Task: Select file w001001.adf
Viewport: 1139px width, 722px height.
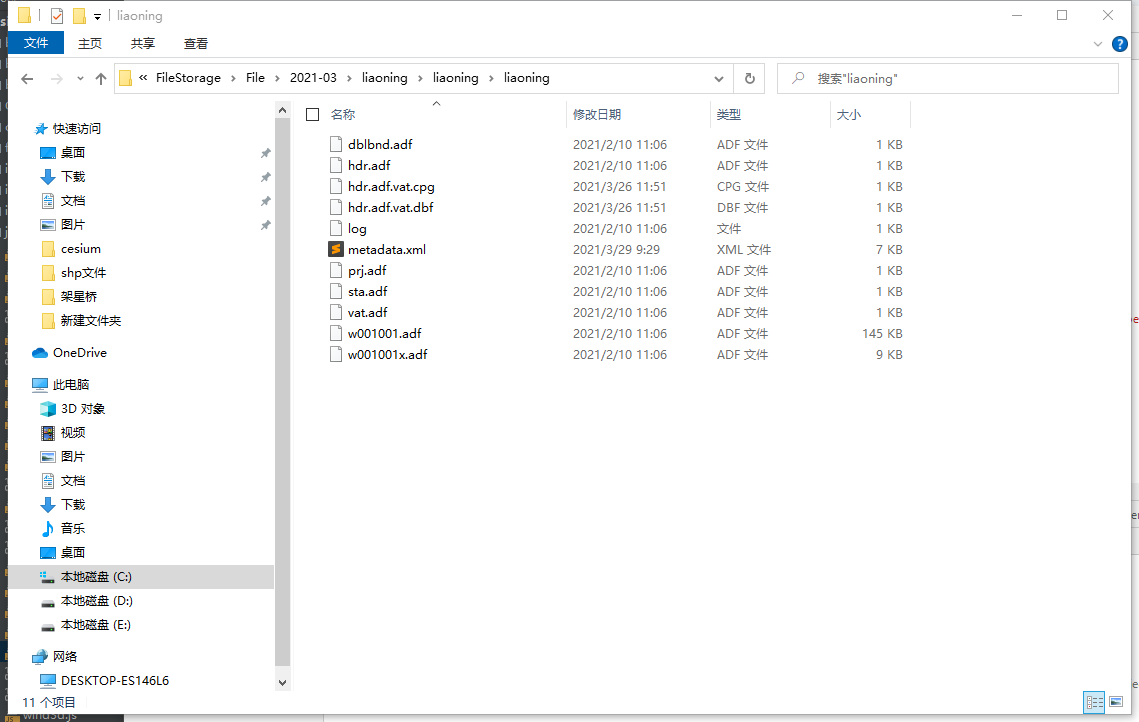Action: point(384,333)
